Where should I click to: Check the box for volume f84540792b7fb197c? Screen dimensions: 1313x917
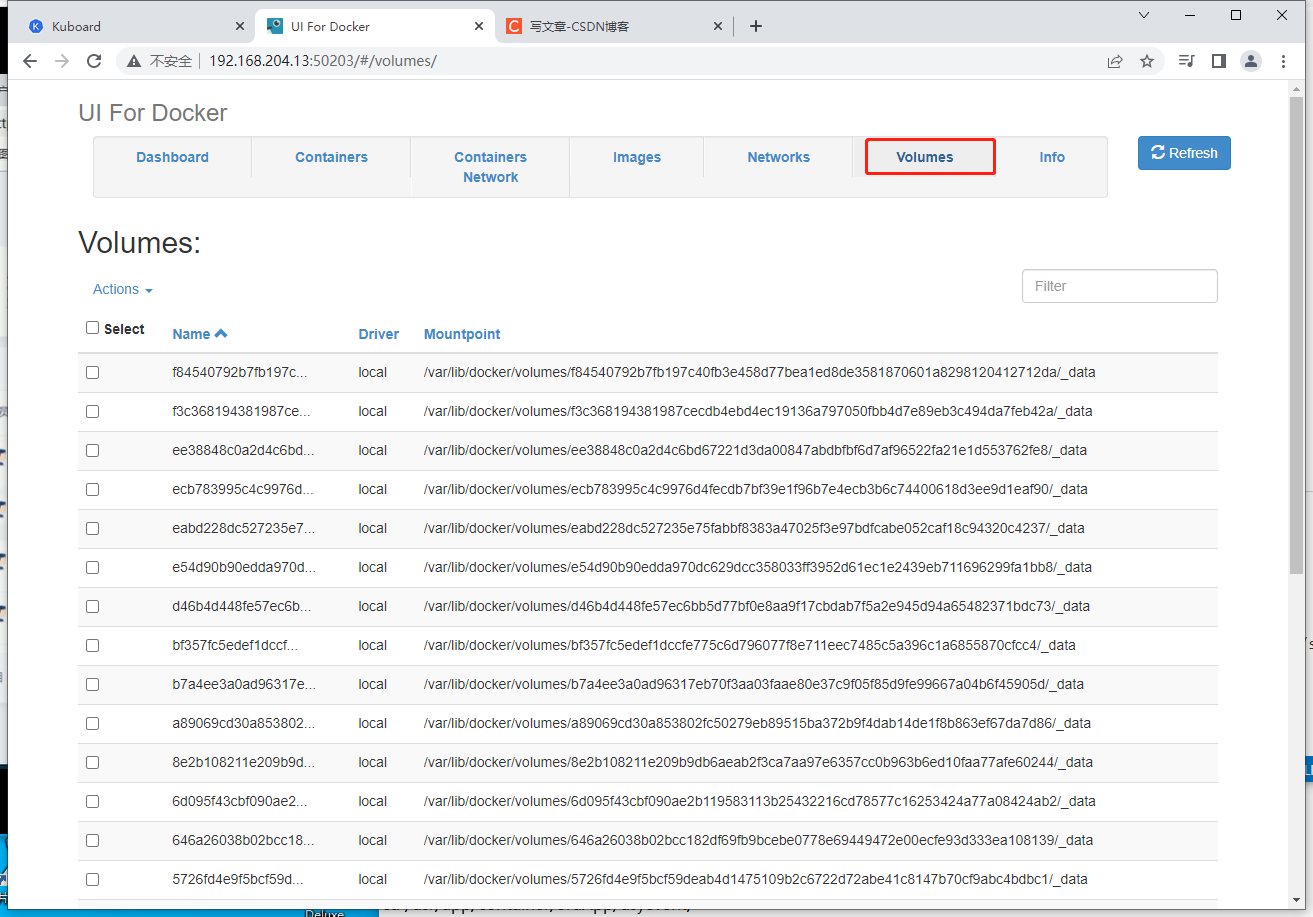pos(93,372)
